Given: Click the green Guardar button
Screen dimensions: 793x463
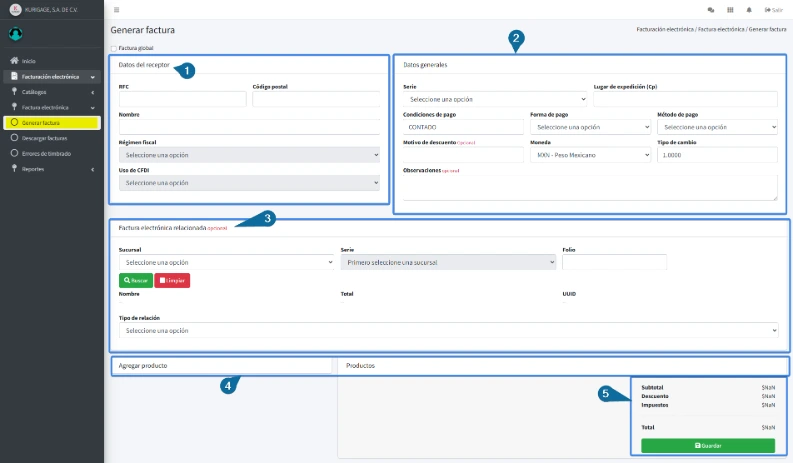Looking at the screenshot, I should pos(708,445).
